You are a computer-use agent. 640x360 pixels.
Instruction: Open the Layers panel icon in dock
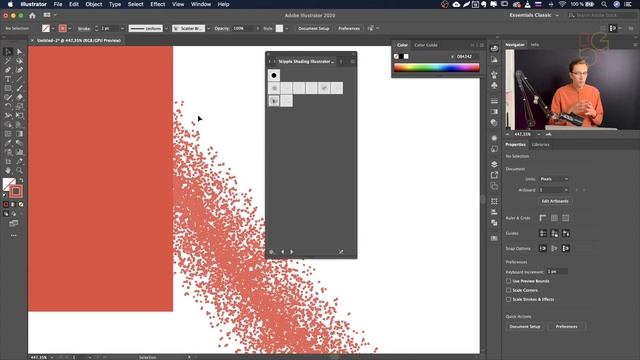[x=494, y=164]
